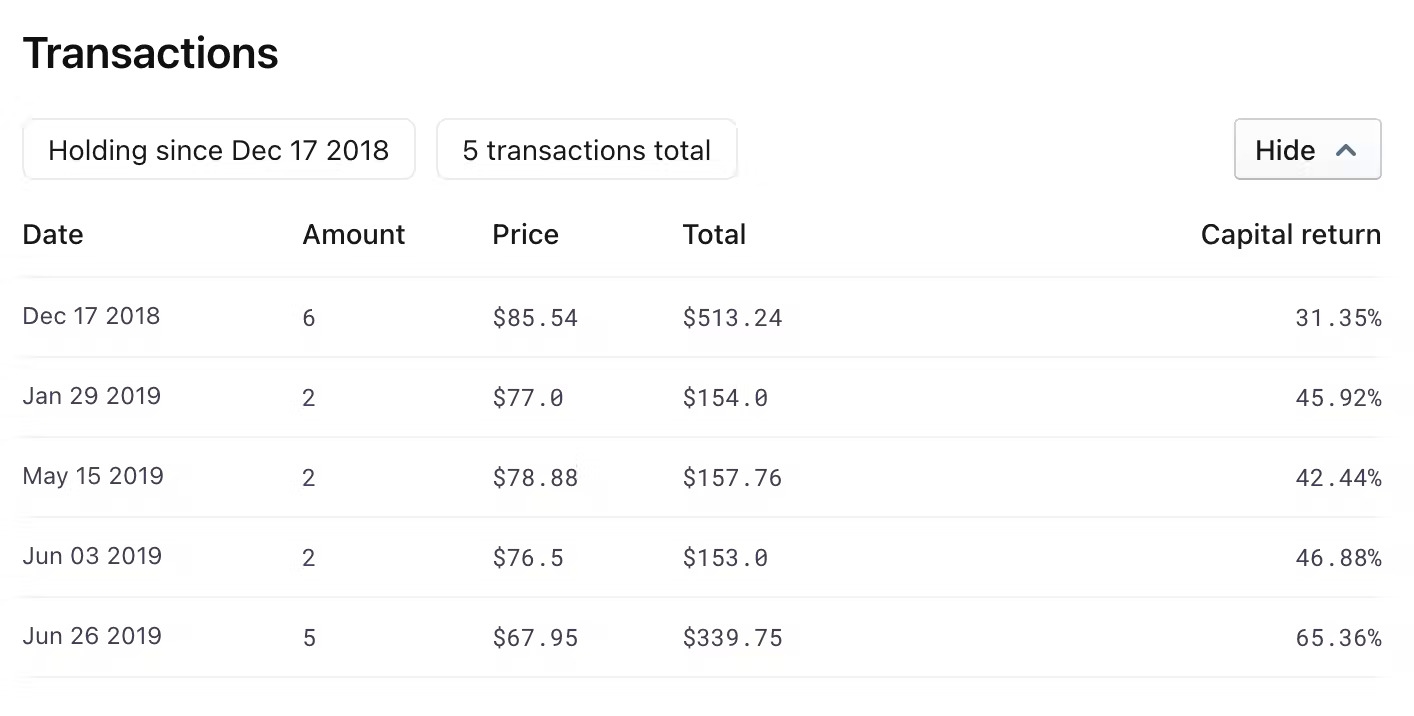This screenshot has width=1414, height=716.
Task: Click the 31.35% capital return value
Action: [1338, 318]
